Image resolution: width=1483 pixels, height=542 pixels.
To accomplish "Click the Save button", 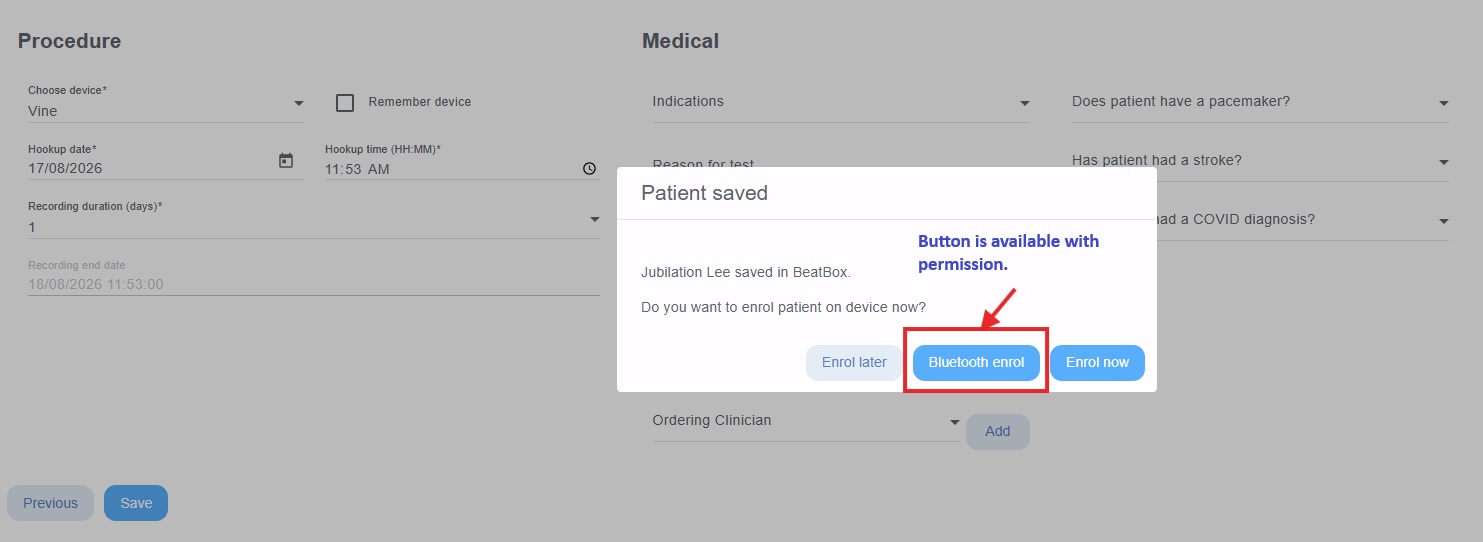I will [136, 503].
